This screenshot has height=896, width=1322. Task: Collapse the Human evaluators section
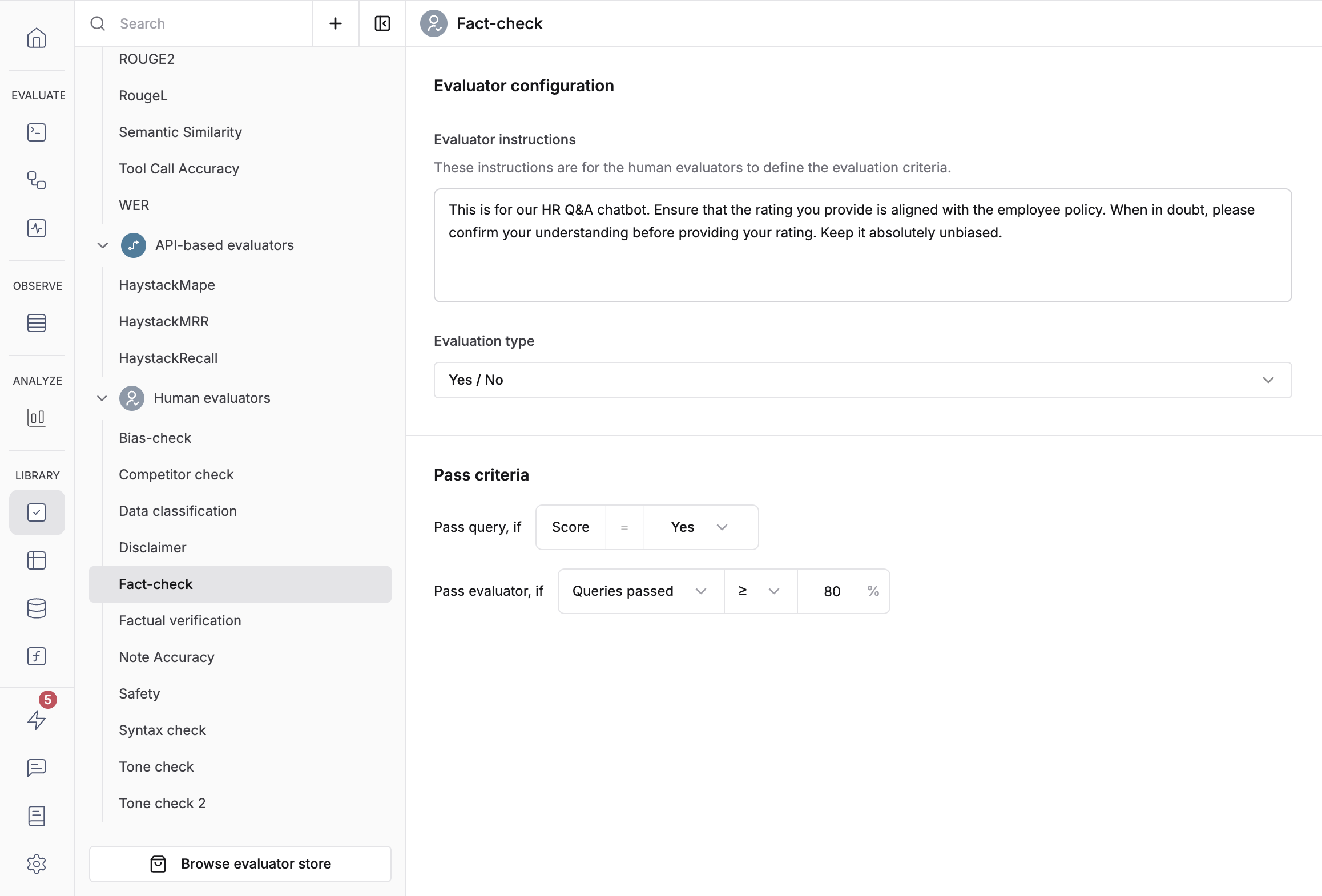100,398
